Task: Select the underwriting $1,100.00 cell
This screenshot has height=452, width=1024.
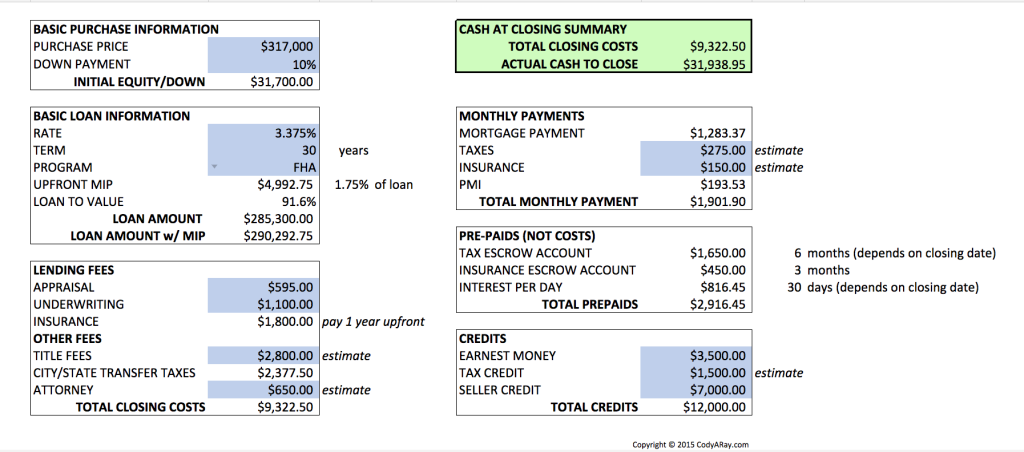Action: [x=263, y=304]
